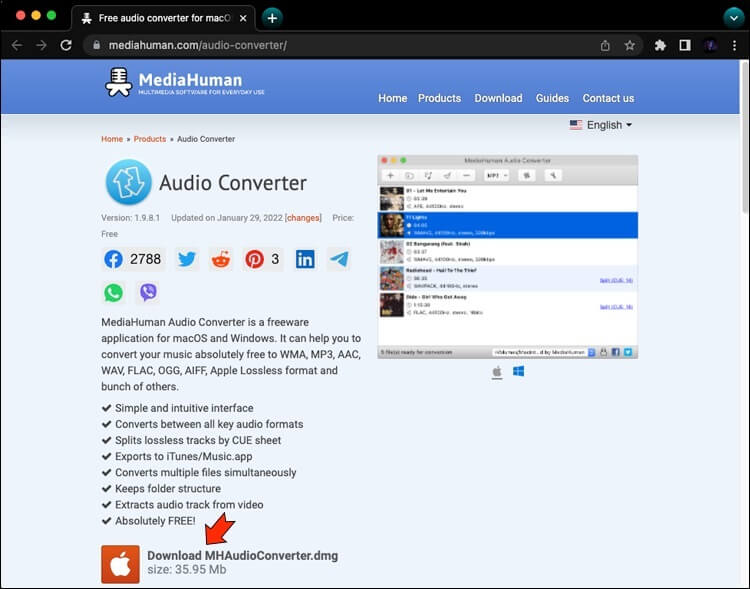Open Guides in the site navigation
Image resolution: width=750 pixels, height=589 pixels.
[x=552, y=98]
